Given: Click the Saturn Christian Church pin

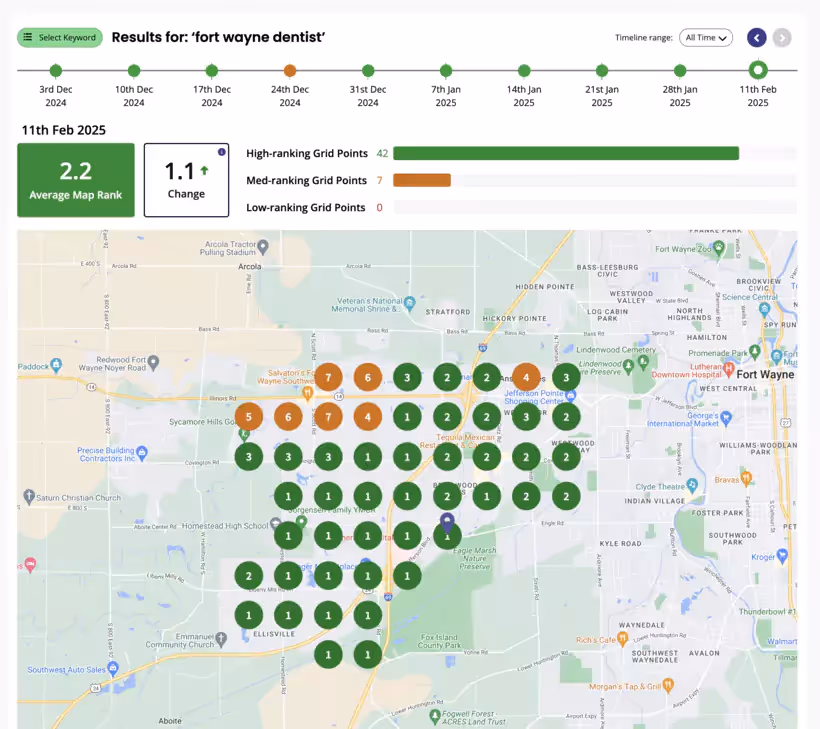Looking at the screenshot, I should (29, 496).
